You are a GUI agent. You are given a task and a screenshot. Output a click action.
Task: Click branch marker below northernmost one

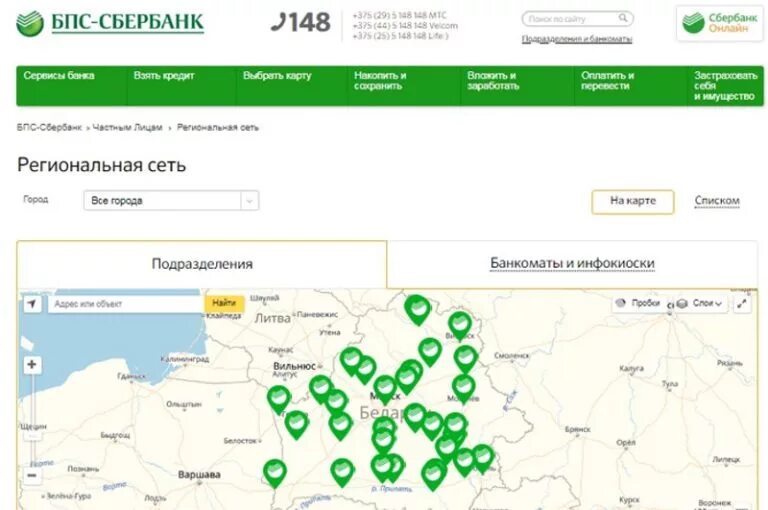point(430,352)
